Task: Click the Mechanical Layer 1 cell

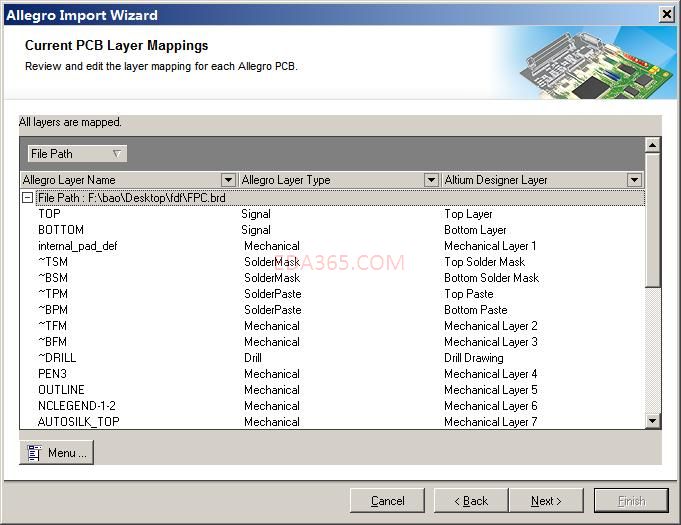Action: tap(490, 246)
